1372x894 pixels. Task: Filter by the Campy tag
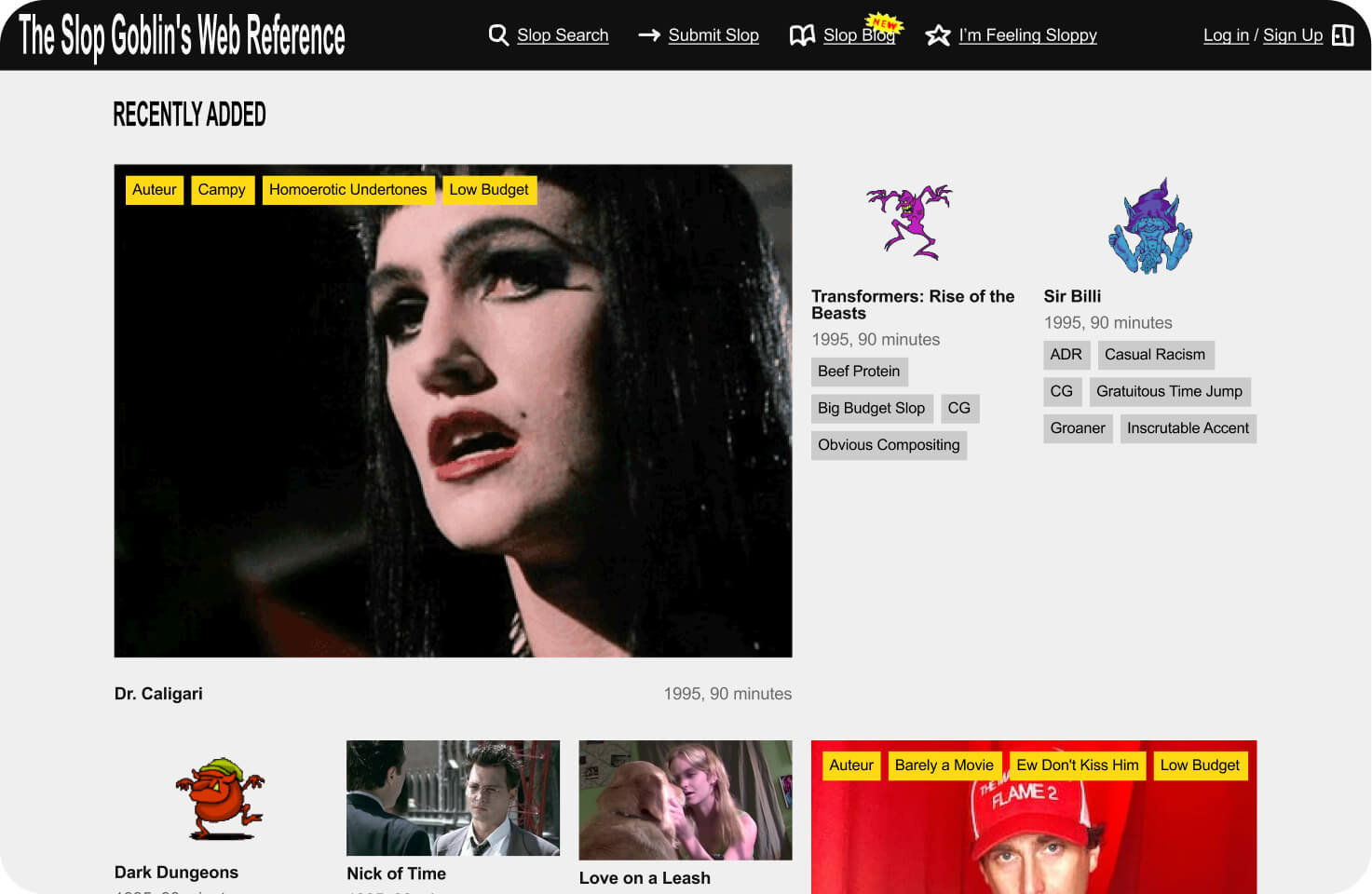point(222,190)
